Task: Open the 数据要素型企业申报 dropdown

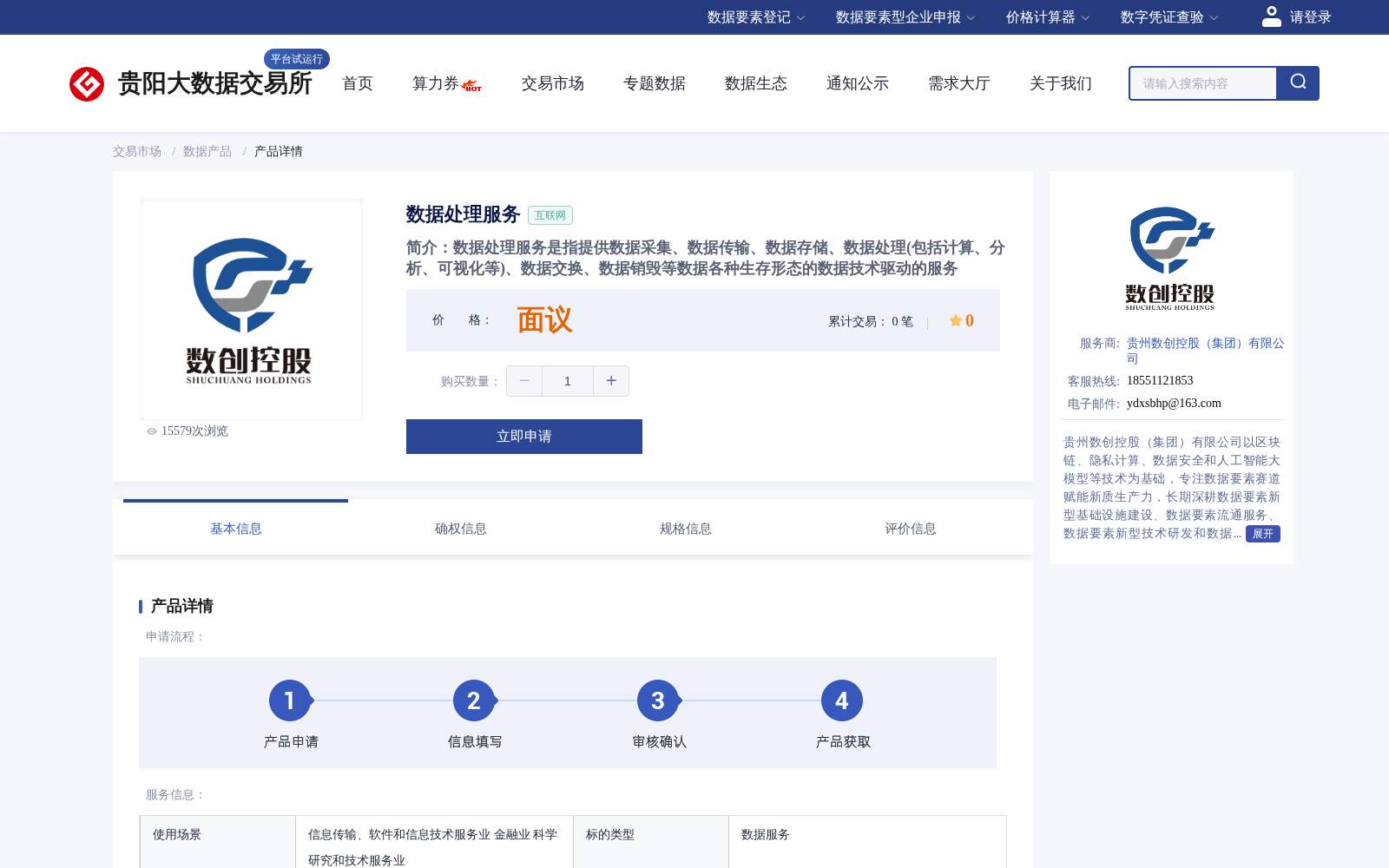Action: click(x=905, y=17)
